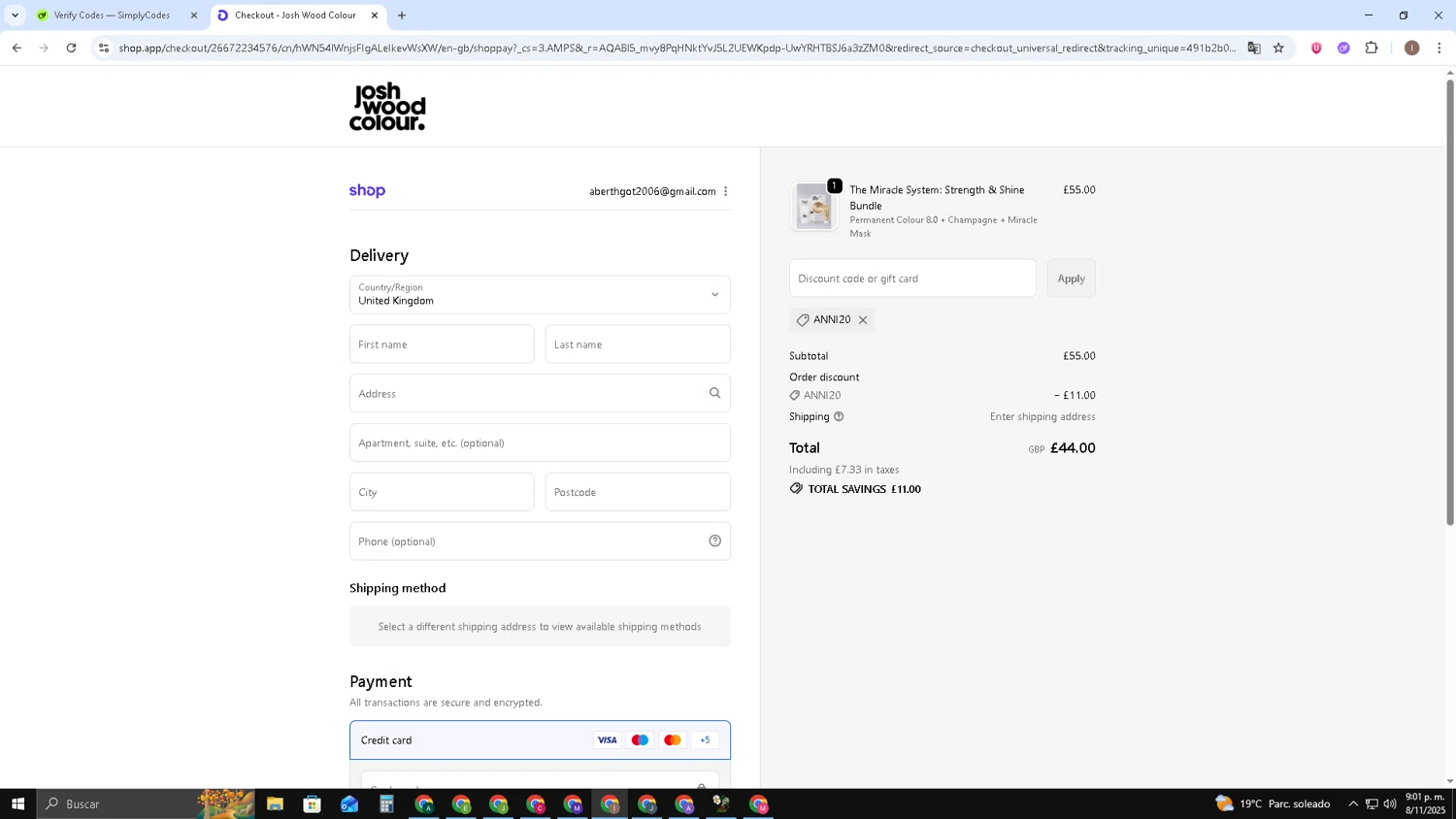Open Calculator from taskbar
Screen dimensions: 1456x819
386,803
